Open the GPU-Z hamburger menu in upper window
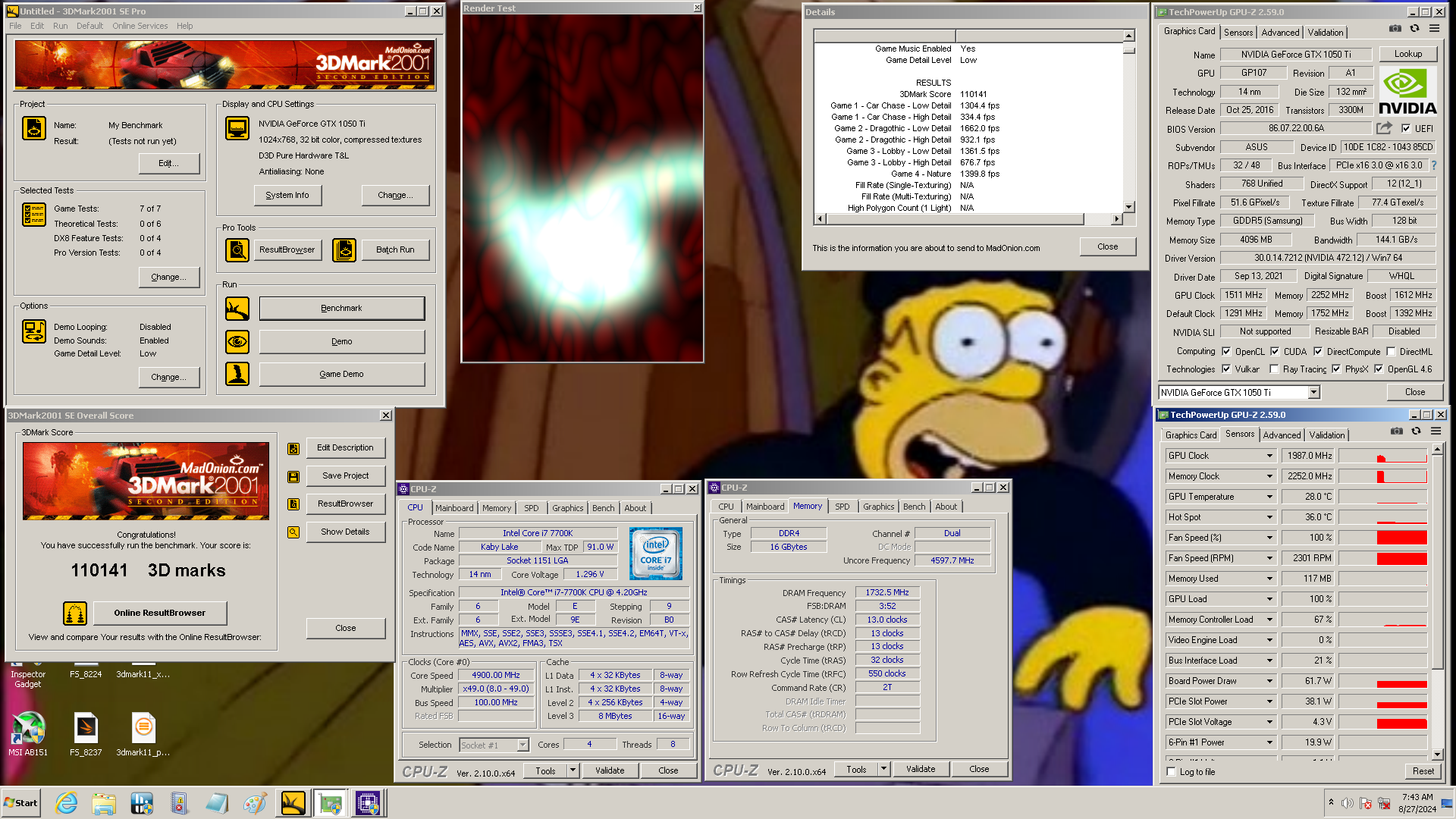Screen dimensions: 1456x819 point(1434,29)
